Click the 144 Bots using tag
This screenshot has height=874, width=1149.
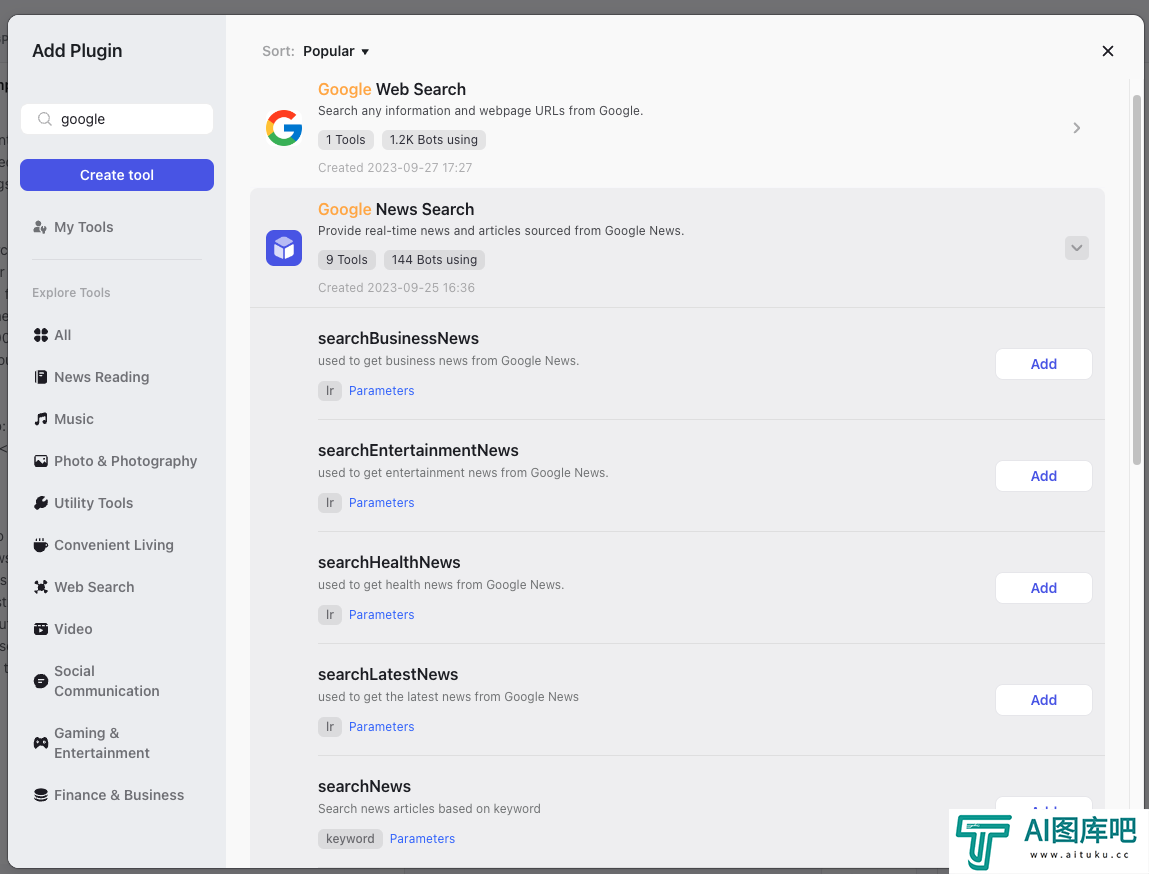click(x=434, y=260)
